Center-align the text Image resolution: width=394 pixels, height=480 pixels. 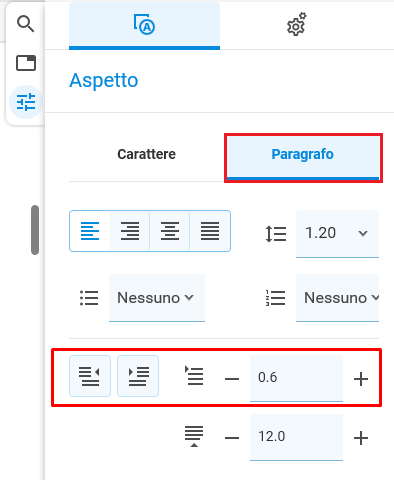tap(170, 231)
